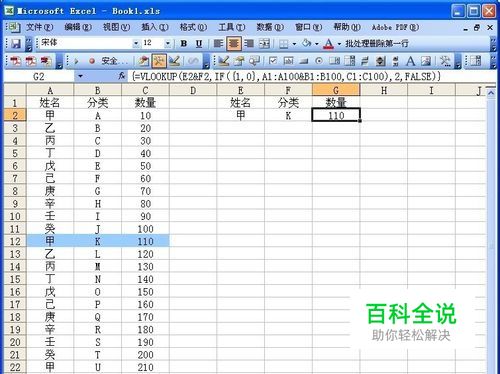Screen dimensions: 500x374
Task: Select the Spin Button control tool
Action: pyautogui.click(x=380, y=61)
